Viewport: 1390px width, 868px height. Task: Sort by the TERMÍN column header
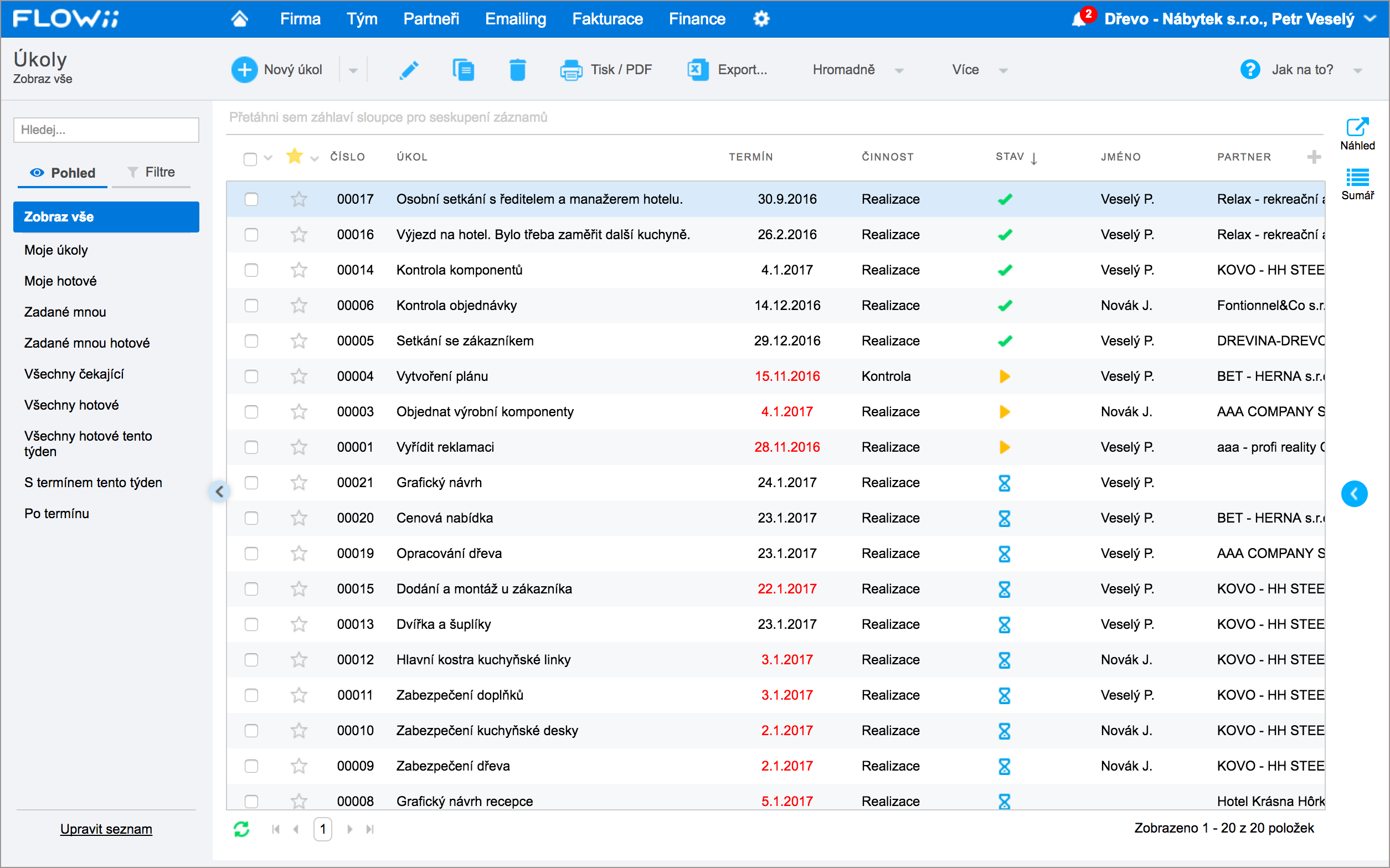[750, 157]
